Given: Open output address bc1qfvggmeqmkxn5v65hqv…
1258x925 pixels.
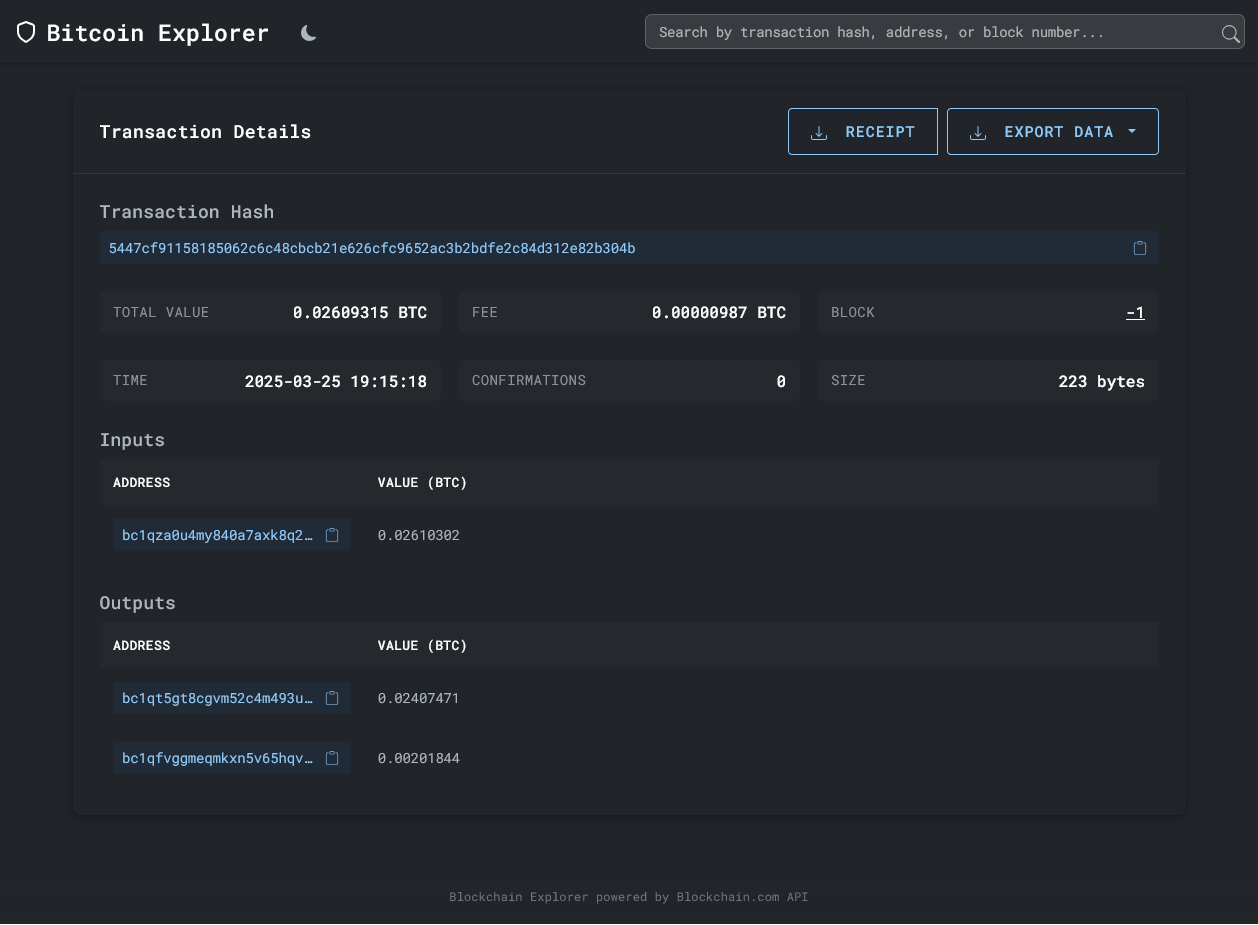Looking at the screenshot, I should pos(217,758).
